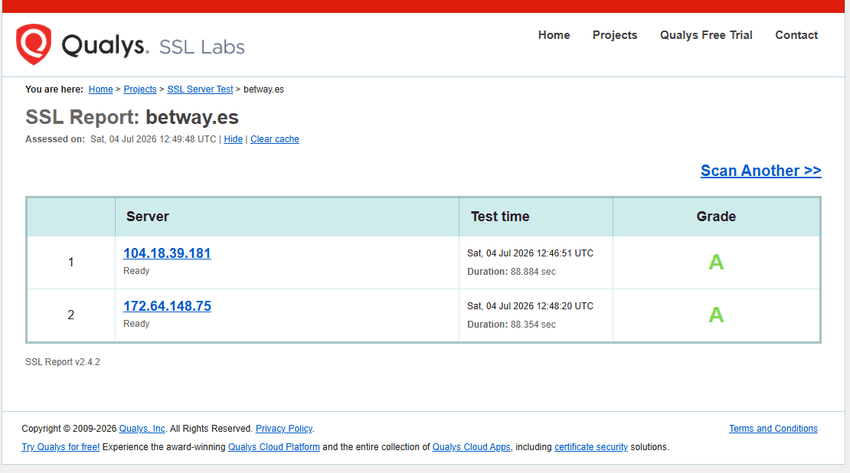Follow the Home breadcrumb link
850x473 pixels.
click(x=100, y=89)
